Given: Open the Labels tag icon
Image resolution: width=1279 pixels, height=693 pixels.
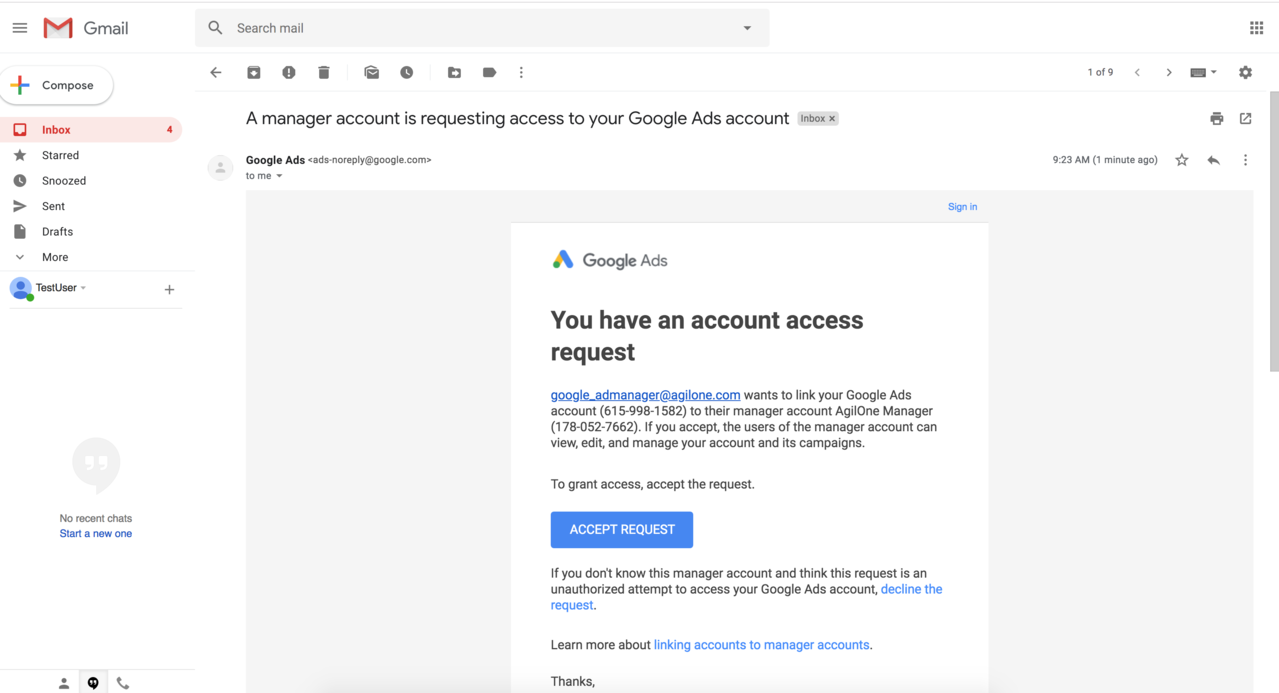Looking at the screenshot, I should tap(489, 73).
